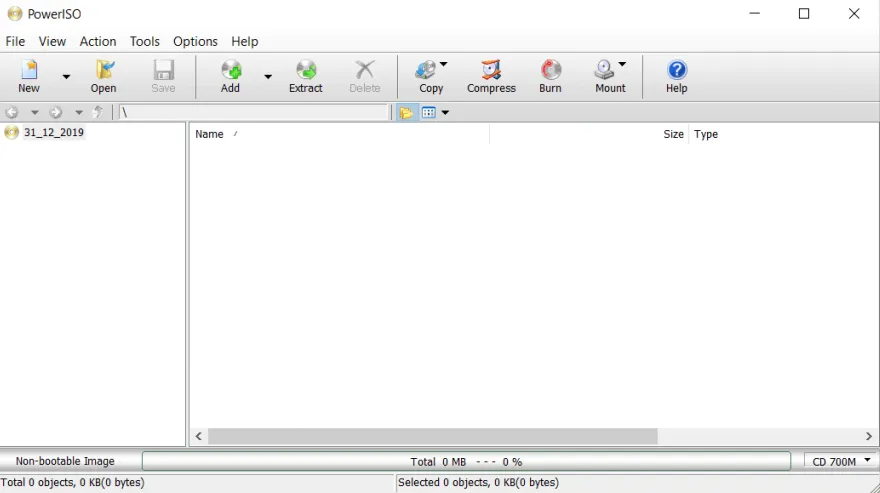Click the Non-bootable Image status button
This screenshot has width=880, height=493.
click(65, 462)
